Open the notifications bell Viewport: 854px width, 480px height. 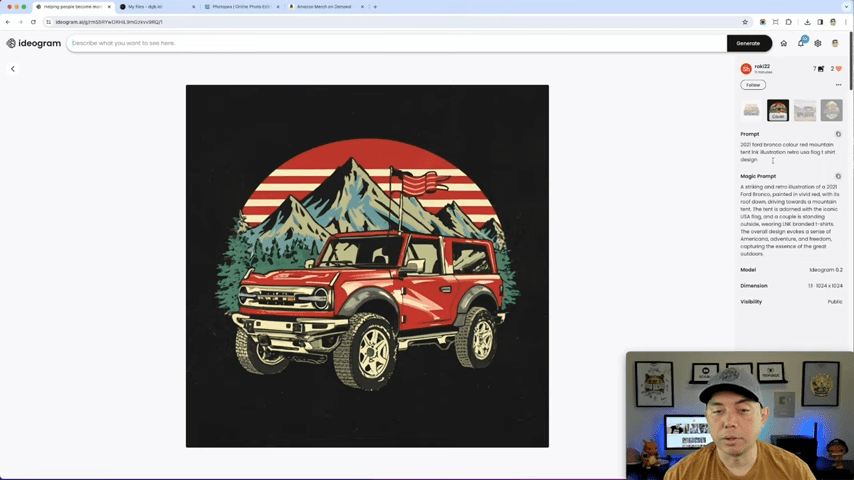801,43
